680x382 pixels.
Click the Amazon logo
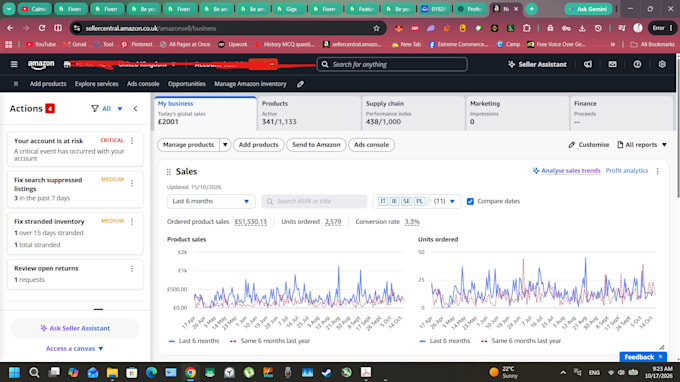click(41, 65)
